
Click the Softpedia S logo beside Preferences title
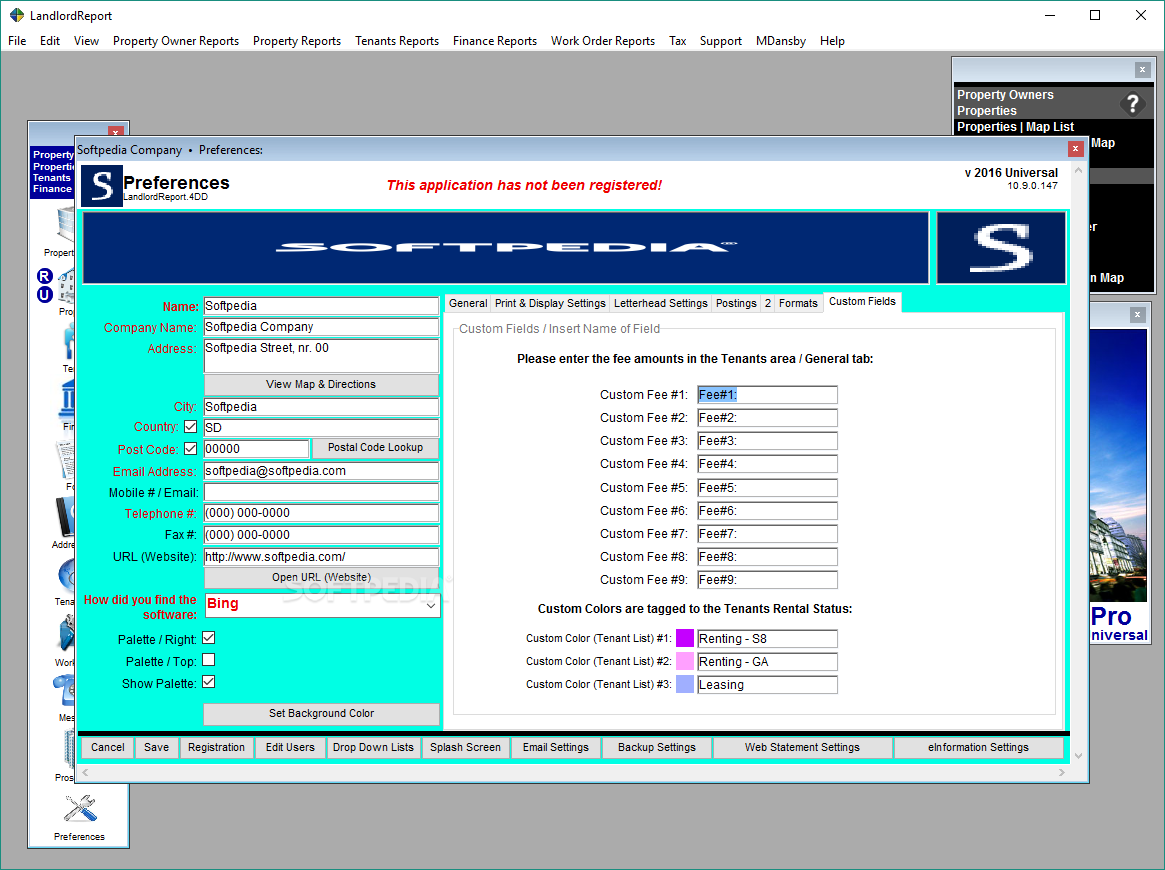(x=102, y=186)
